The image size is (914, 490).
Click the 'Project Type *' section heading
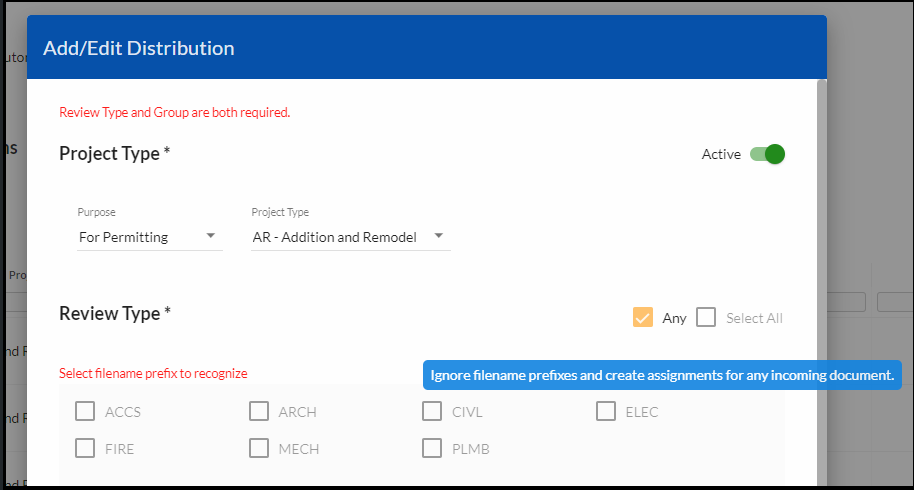tap(114, 154)
